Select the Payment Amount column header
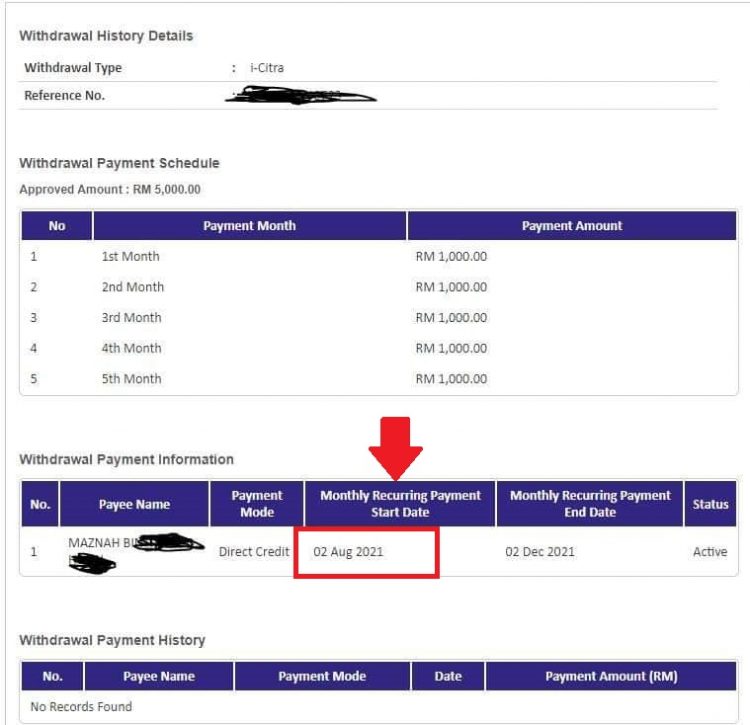The width and height of the screenshot is (750, 725). click(572, 226)
